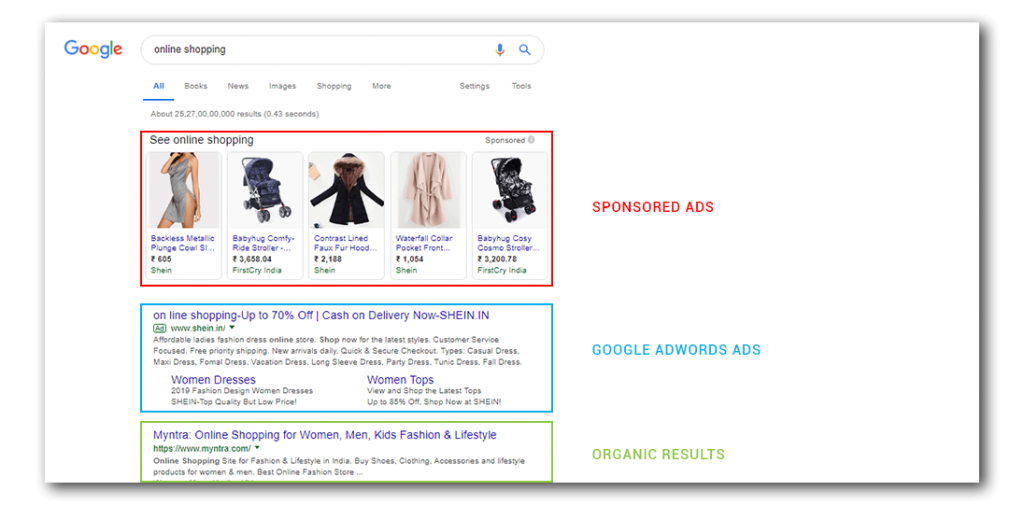The width and height of the screenshot is (1024, 505).
Task: Click 'Babyhug Cosy Cosmo Stroller' link
Action: pyautogui.click(x=509, y=243)
